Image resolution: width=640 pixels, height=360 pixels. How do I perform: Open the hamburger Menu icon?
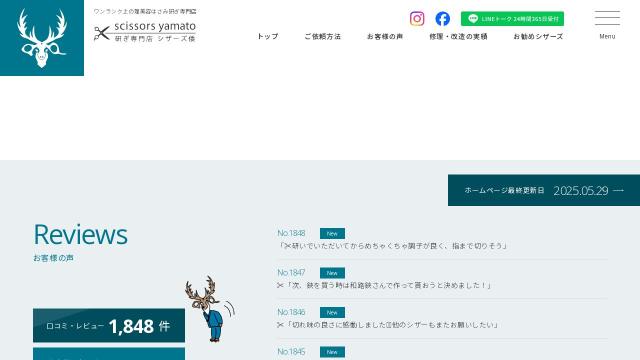coord(607,25)
